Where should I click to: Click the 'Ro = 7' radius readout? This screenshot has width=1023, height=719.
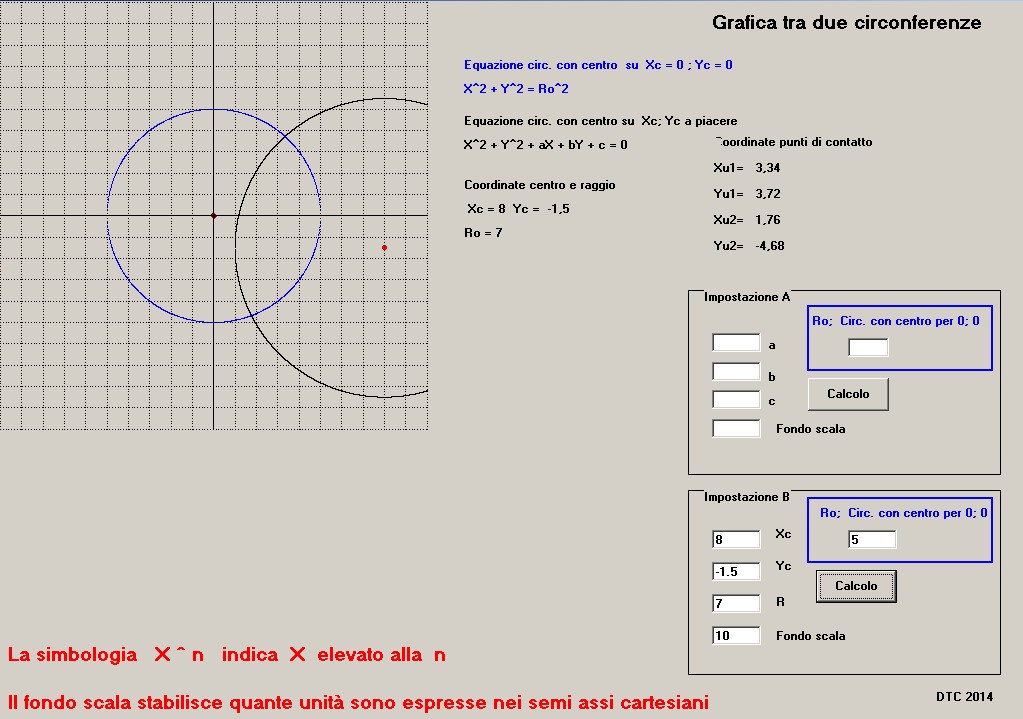point(483,233)
